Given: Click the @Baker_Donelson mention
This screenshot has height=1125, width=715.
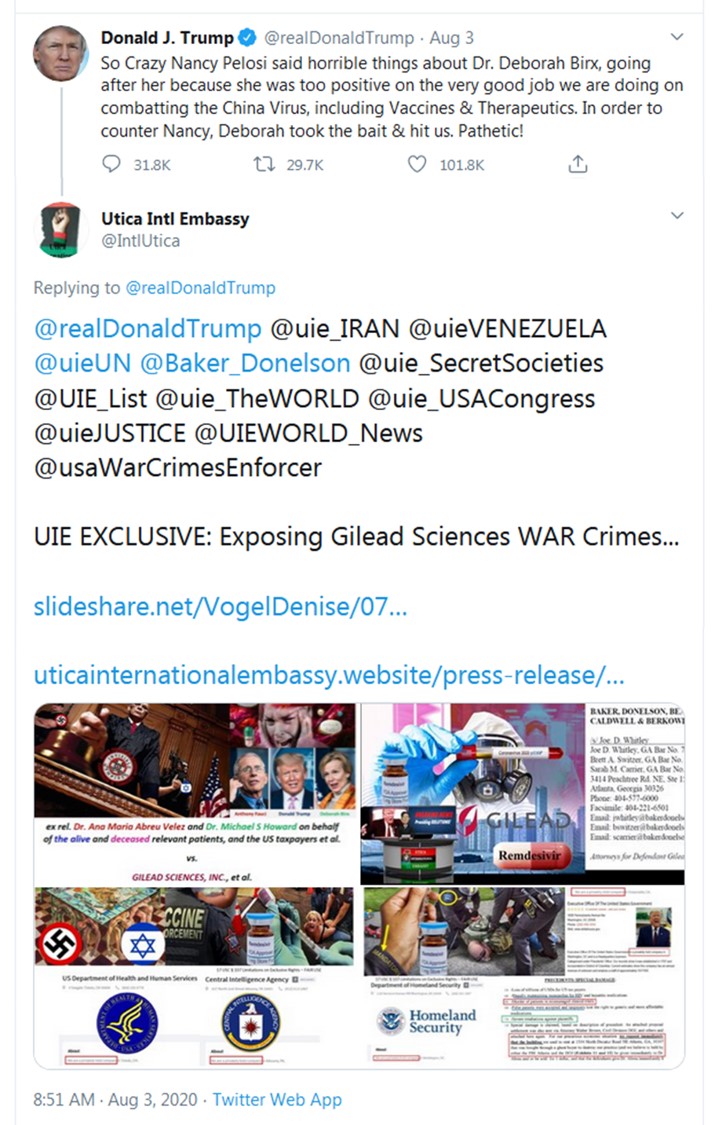Looking at the screenshot, I should click(x=245, y=363).
